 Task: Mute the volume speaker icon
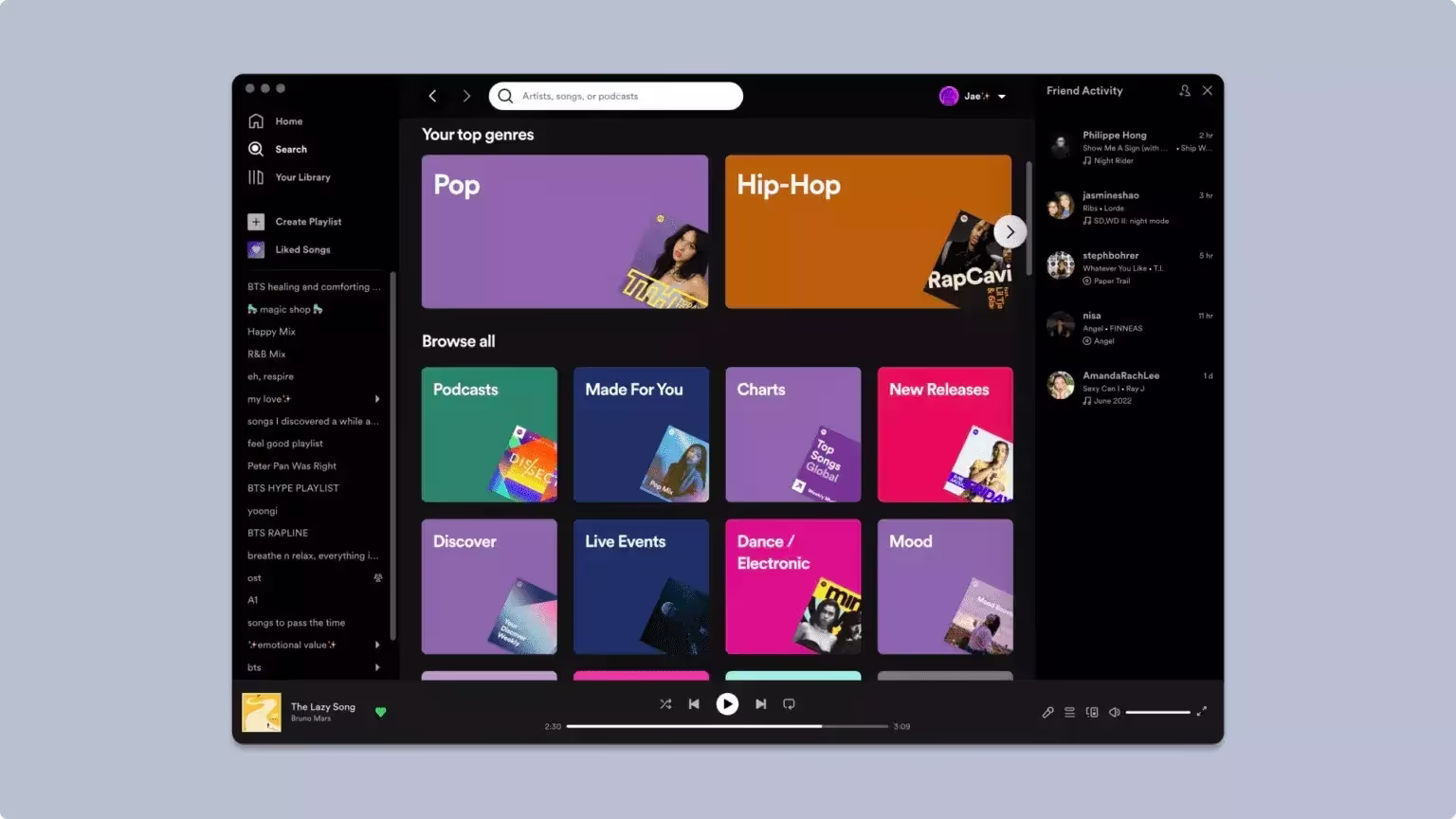(x=1115, y=712)
